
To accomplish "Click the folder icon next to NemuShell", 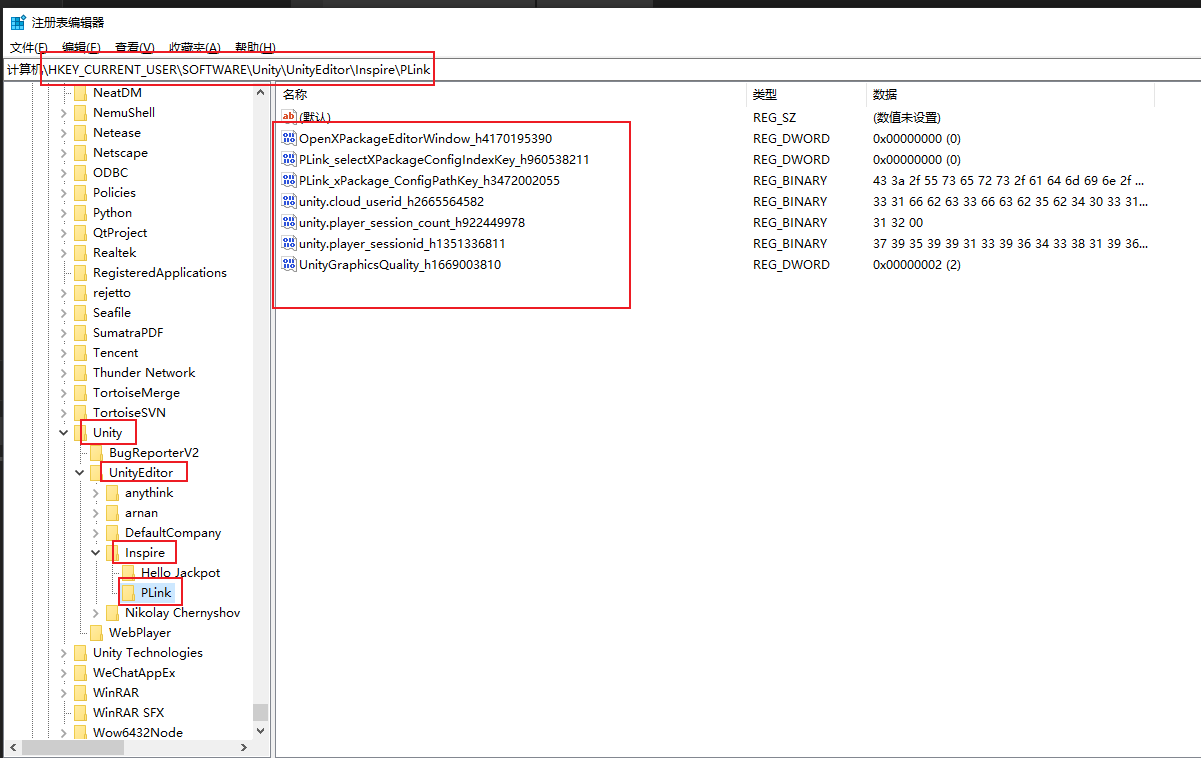I will coord(80,113).
